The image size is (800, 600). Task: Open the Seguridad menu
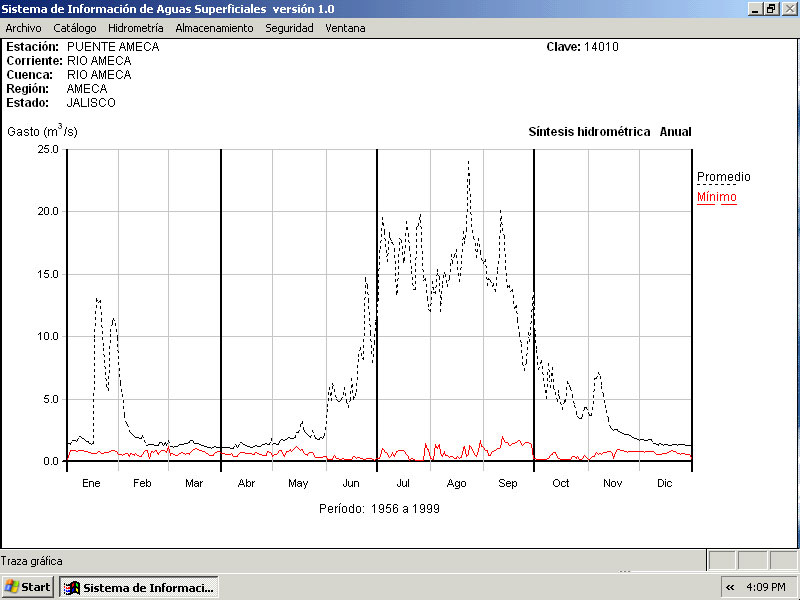coord(289,28)
